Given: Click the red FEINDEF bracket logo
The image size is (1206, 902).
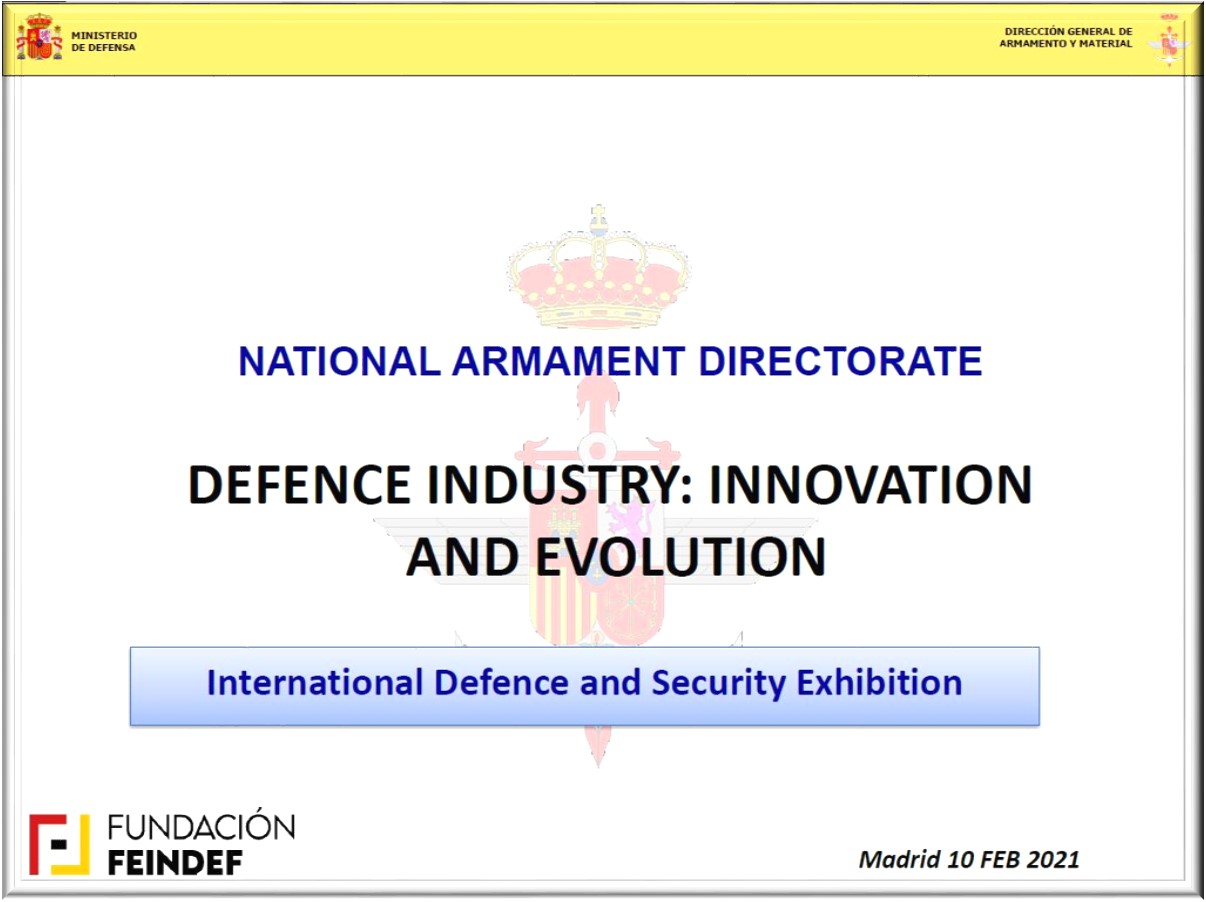Looking at the screenshot, I should (x=59, y=845).
